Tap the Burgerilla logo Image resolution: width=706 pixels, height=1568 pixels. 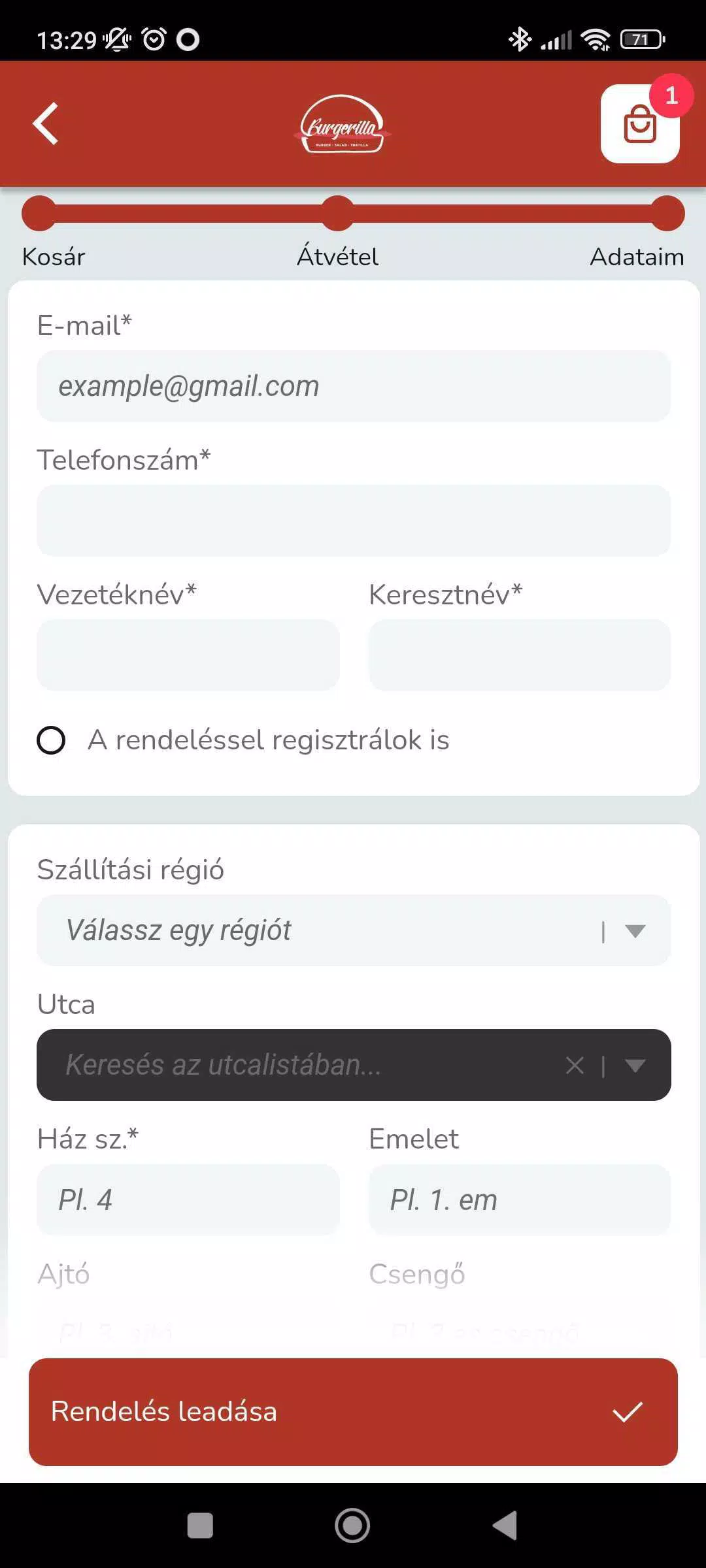click(x=342, y=124)
